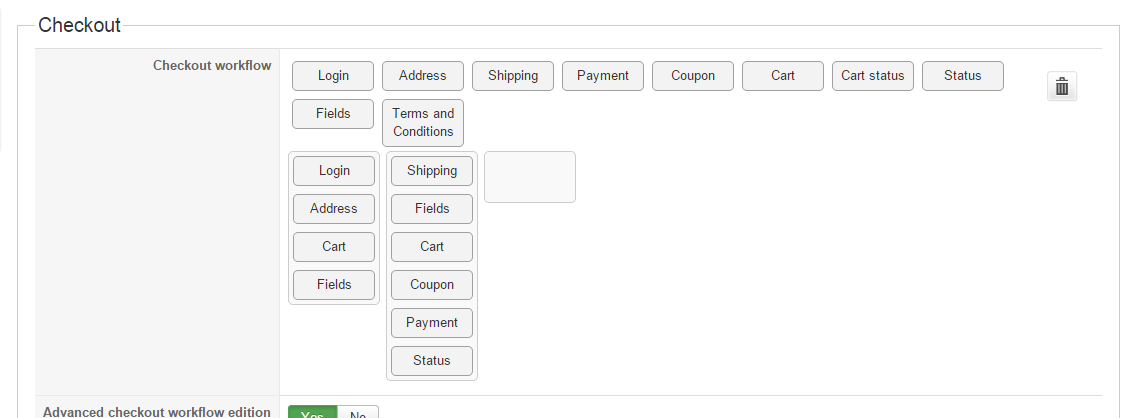The image size is (1124, 418).
Task: Click the empty third workflow step box
Action: (x=530, y=177)
